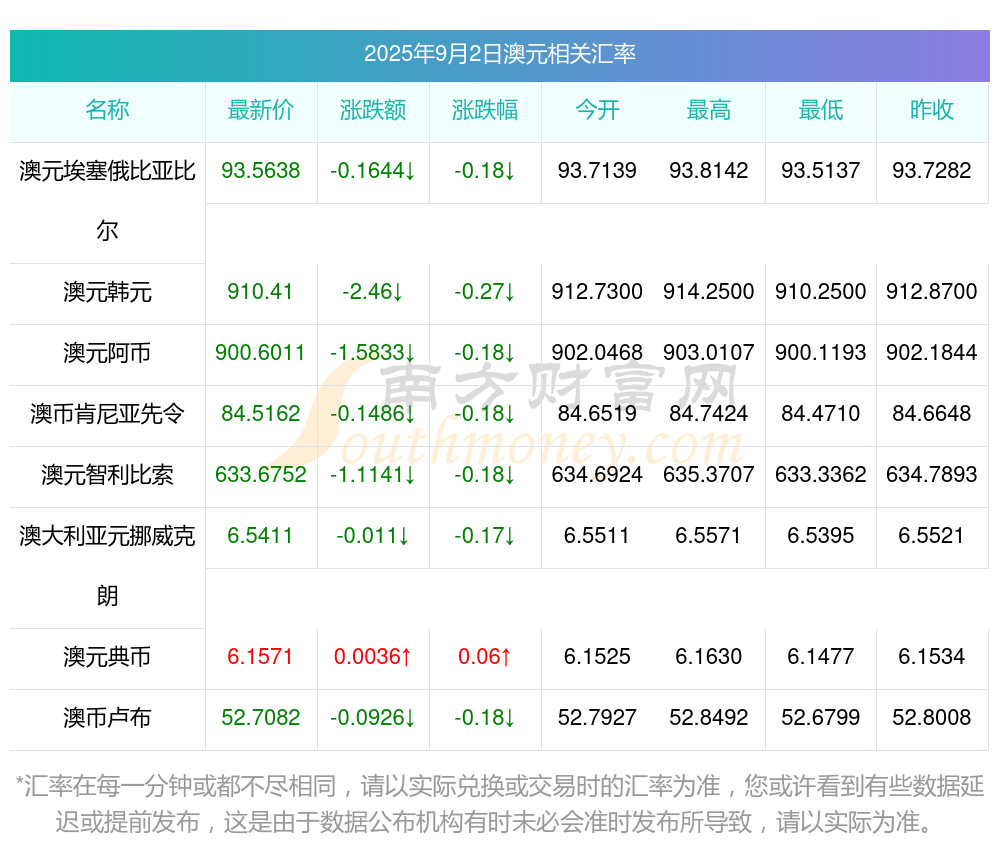
Task: Click high value 52.8492
Action: click(709, 717)
